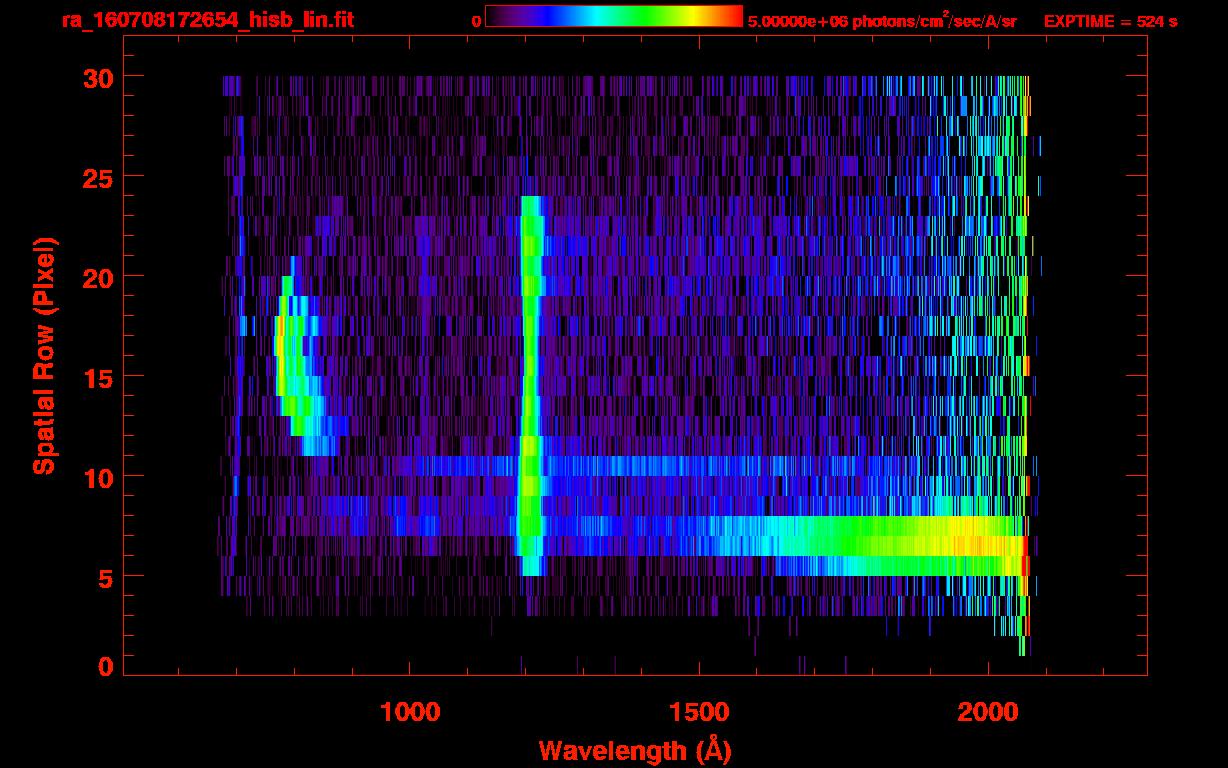Select the 5.00000e+06 photons unit label

tap(882, 21)
